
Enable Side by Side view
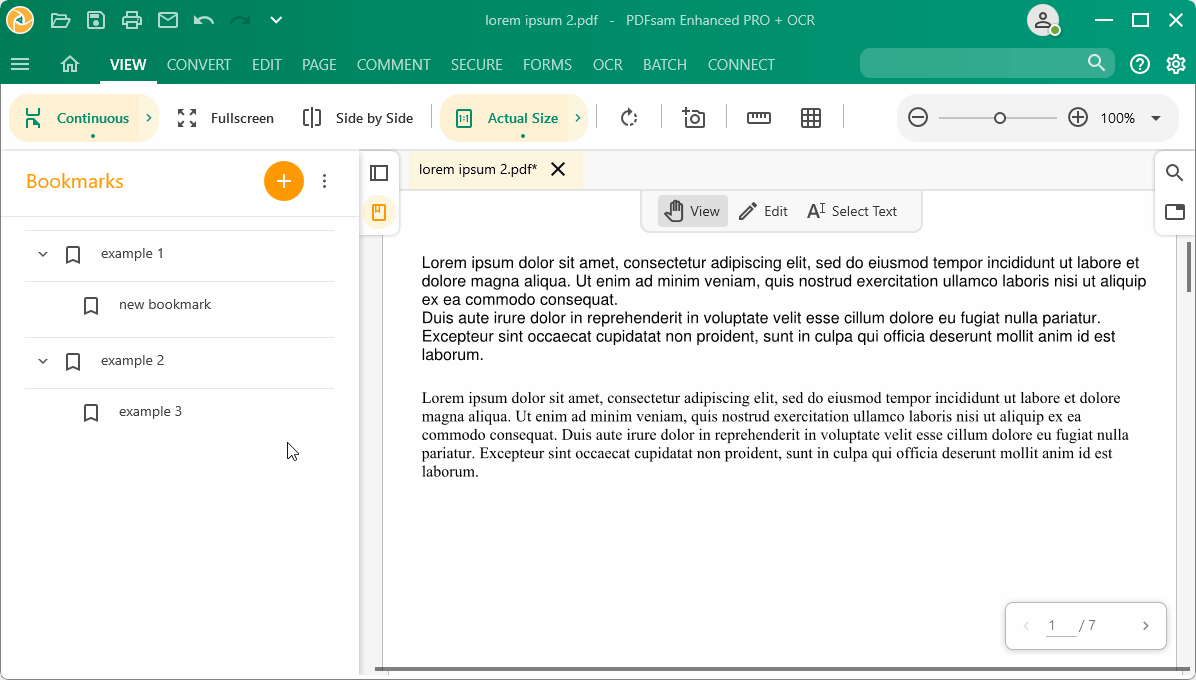coord(357,117)
